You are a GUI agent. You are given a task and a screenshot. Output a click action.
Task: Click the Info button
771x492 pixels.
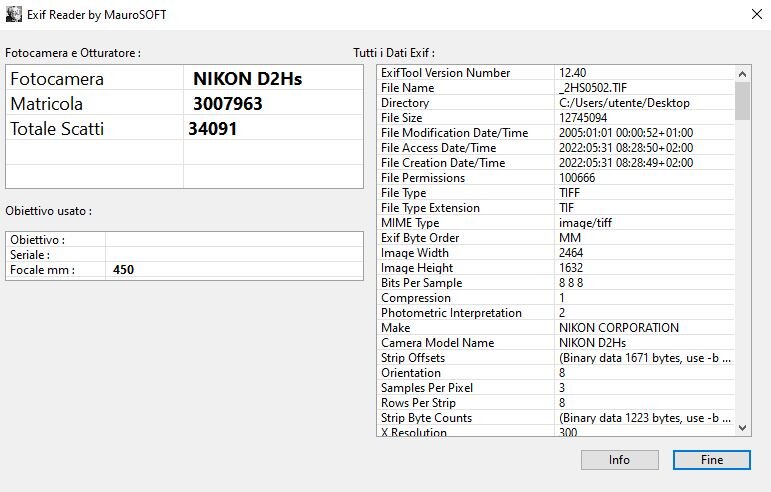click(620, 460)
